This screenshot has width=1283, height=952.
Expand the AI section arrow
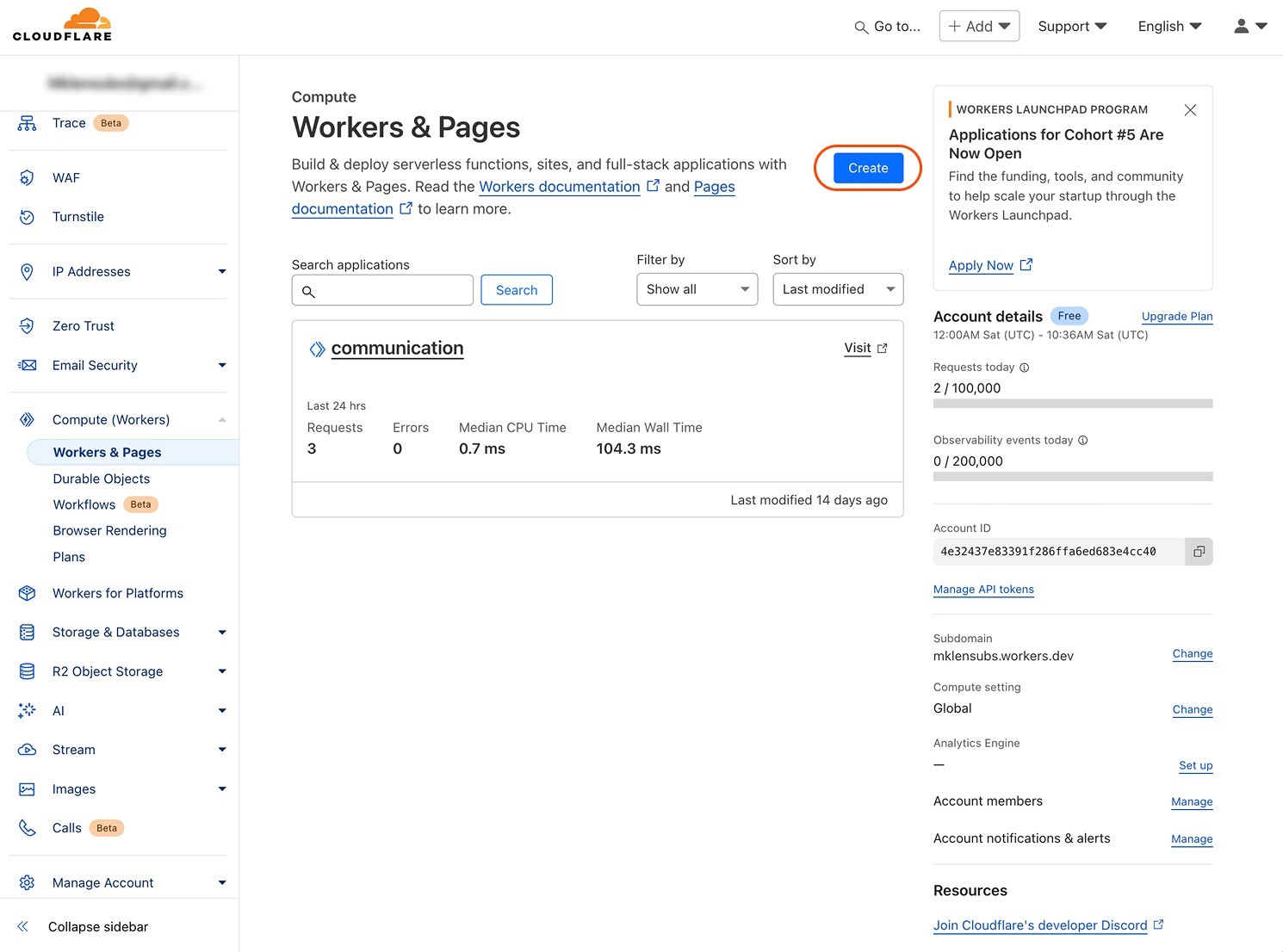point(222,711)
